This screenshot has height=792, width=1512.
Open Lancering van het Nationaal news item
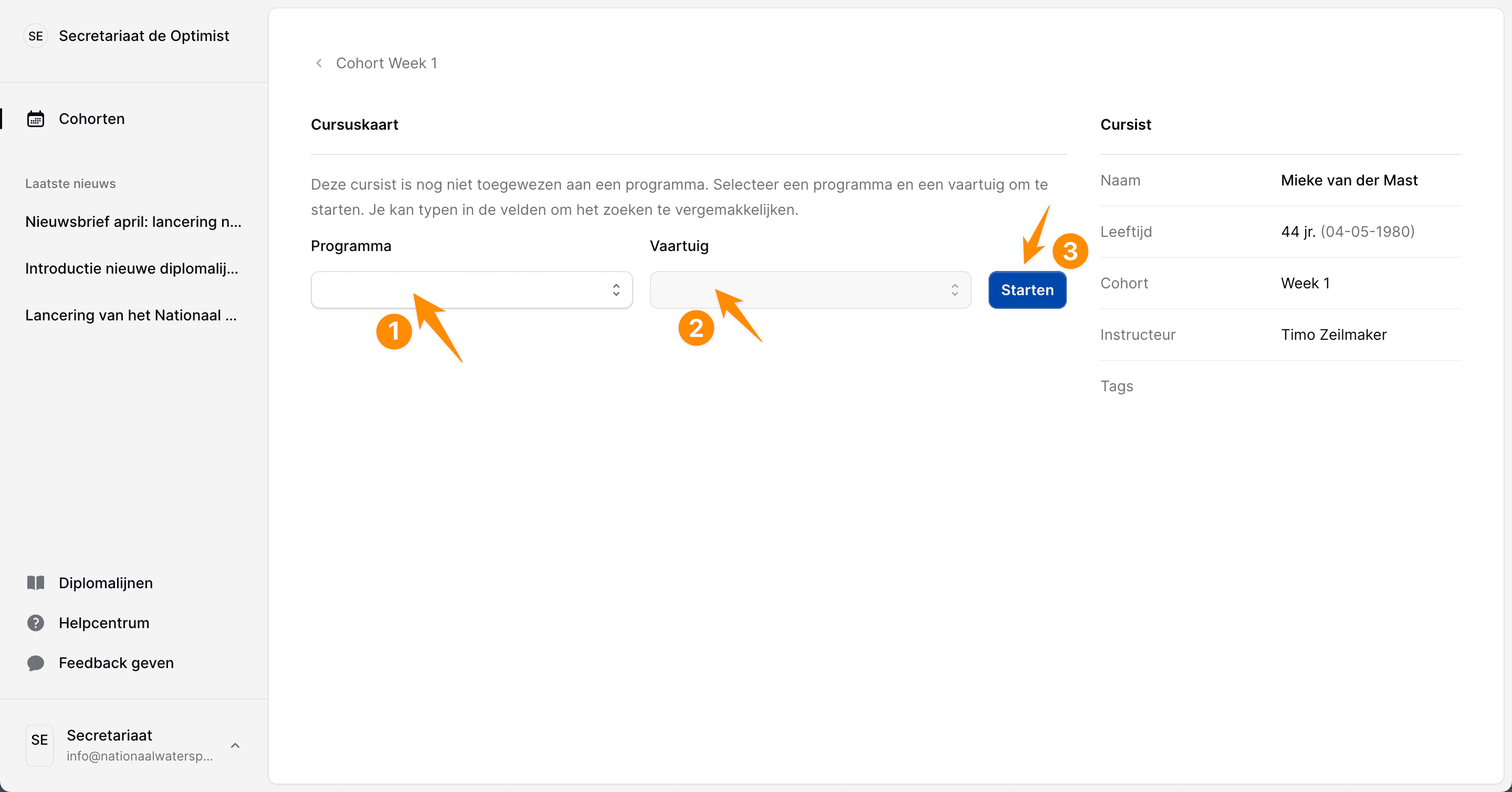131,315
